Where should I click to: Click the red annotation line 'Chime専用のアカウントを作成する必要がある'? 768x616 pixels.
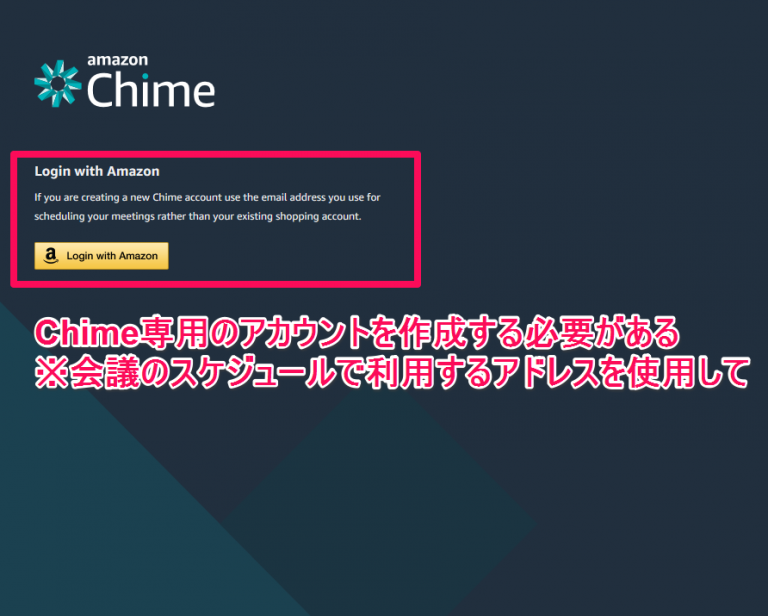[357, 333]
